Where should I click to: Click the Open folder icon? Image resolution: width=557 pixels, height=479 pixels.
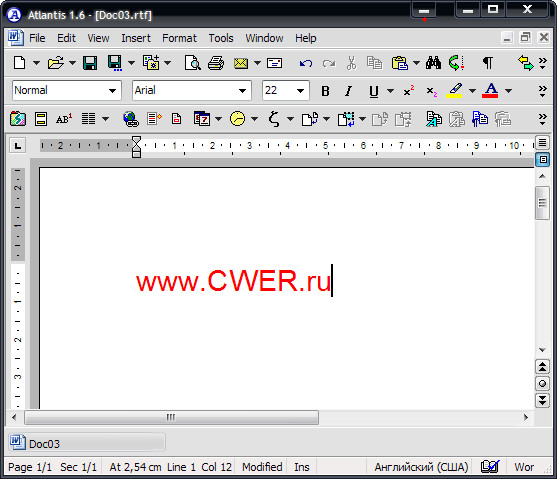(x=56, y=63)
